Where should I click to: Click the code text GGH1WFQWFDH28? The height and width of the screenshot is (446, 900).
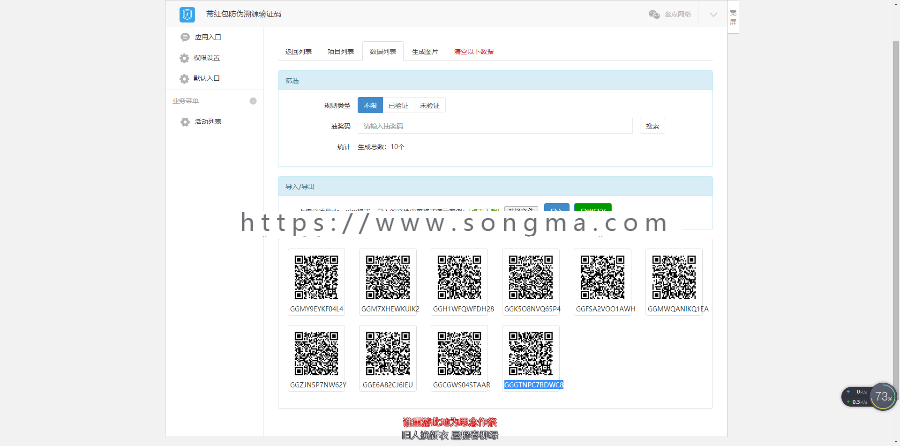[x=463, y=309]
